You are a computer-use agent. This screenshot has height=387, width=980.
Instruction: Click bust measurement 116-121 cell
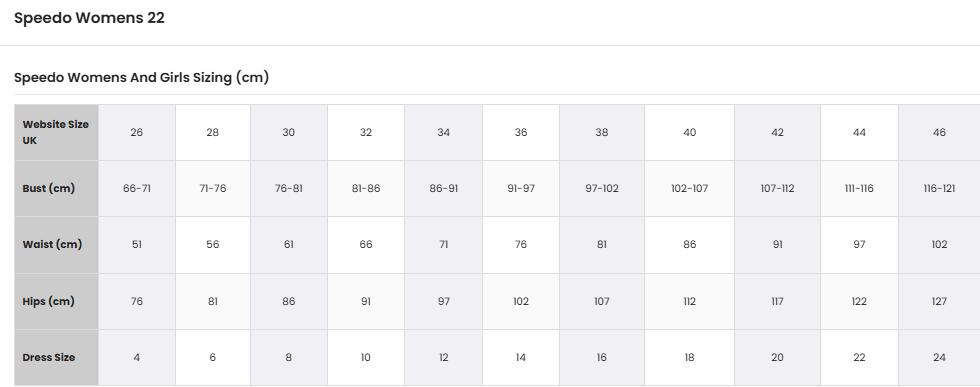coord(939,188)
